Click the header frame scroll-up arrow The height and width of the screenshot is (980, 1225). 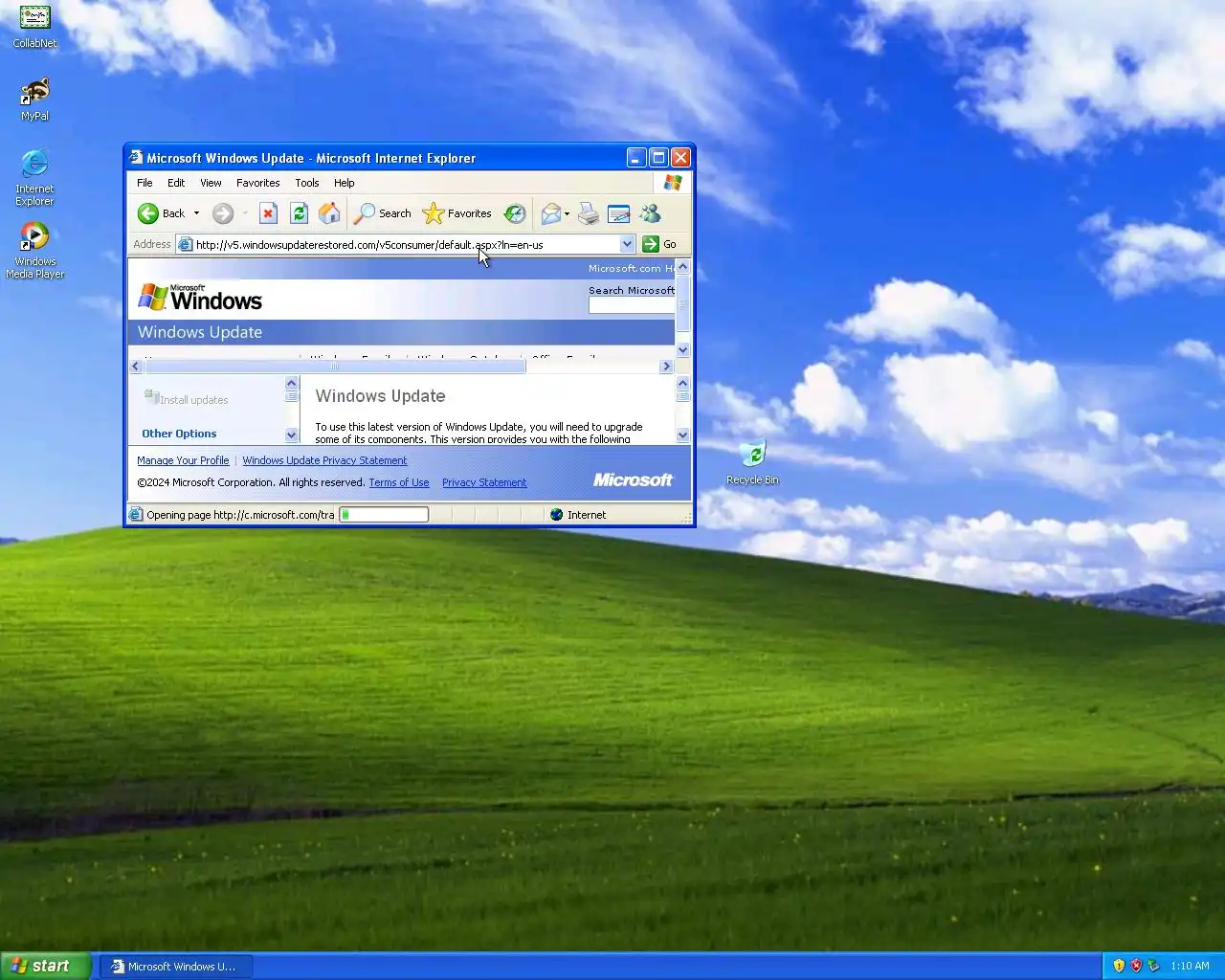point(683,268)
